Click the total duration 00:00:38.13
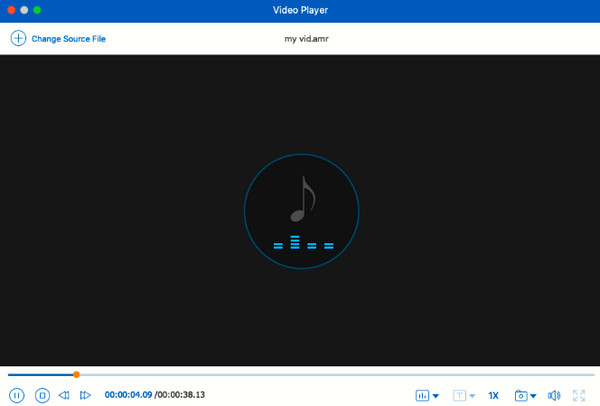The height and width of the screenshot is (406, 600). pos(181,395)
